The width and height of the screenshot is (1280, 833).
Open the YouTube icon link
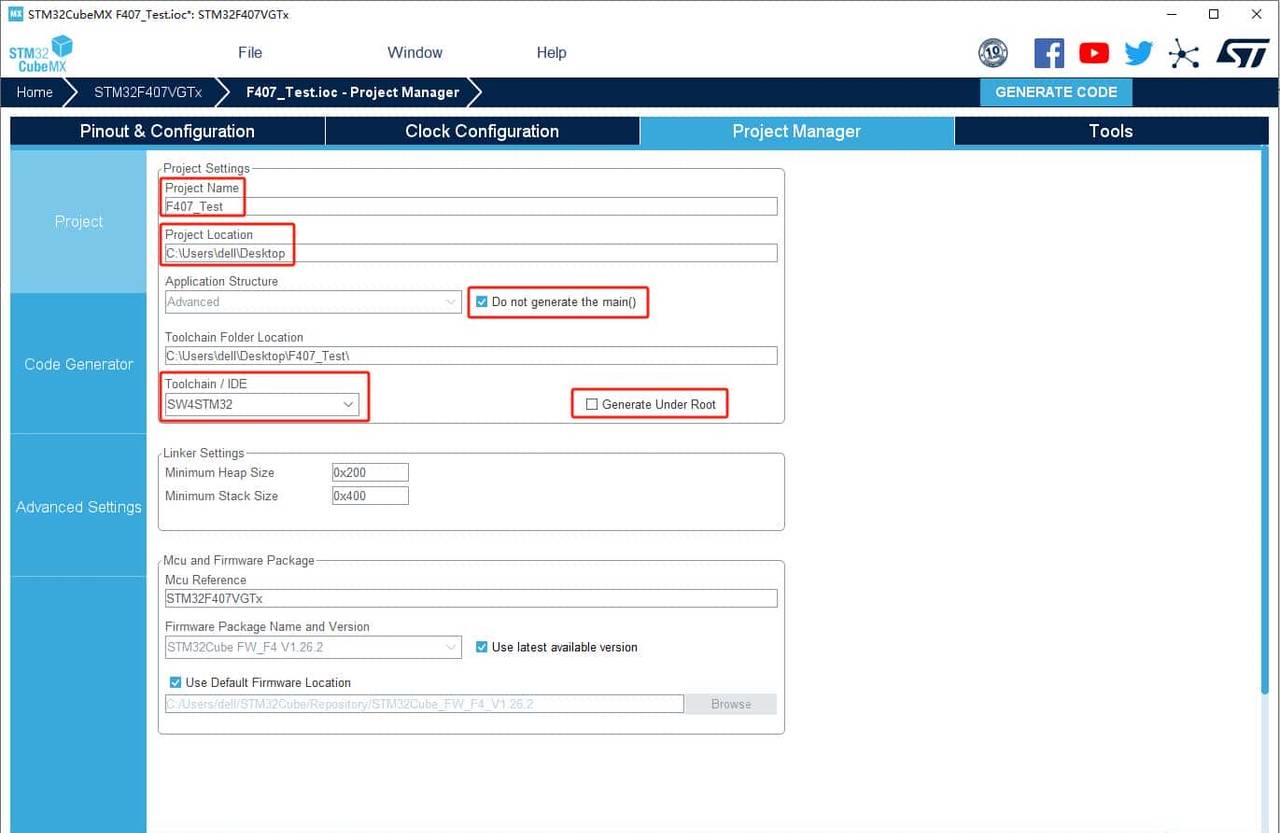(1094, 53)
